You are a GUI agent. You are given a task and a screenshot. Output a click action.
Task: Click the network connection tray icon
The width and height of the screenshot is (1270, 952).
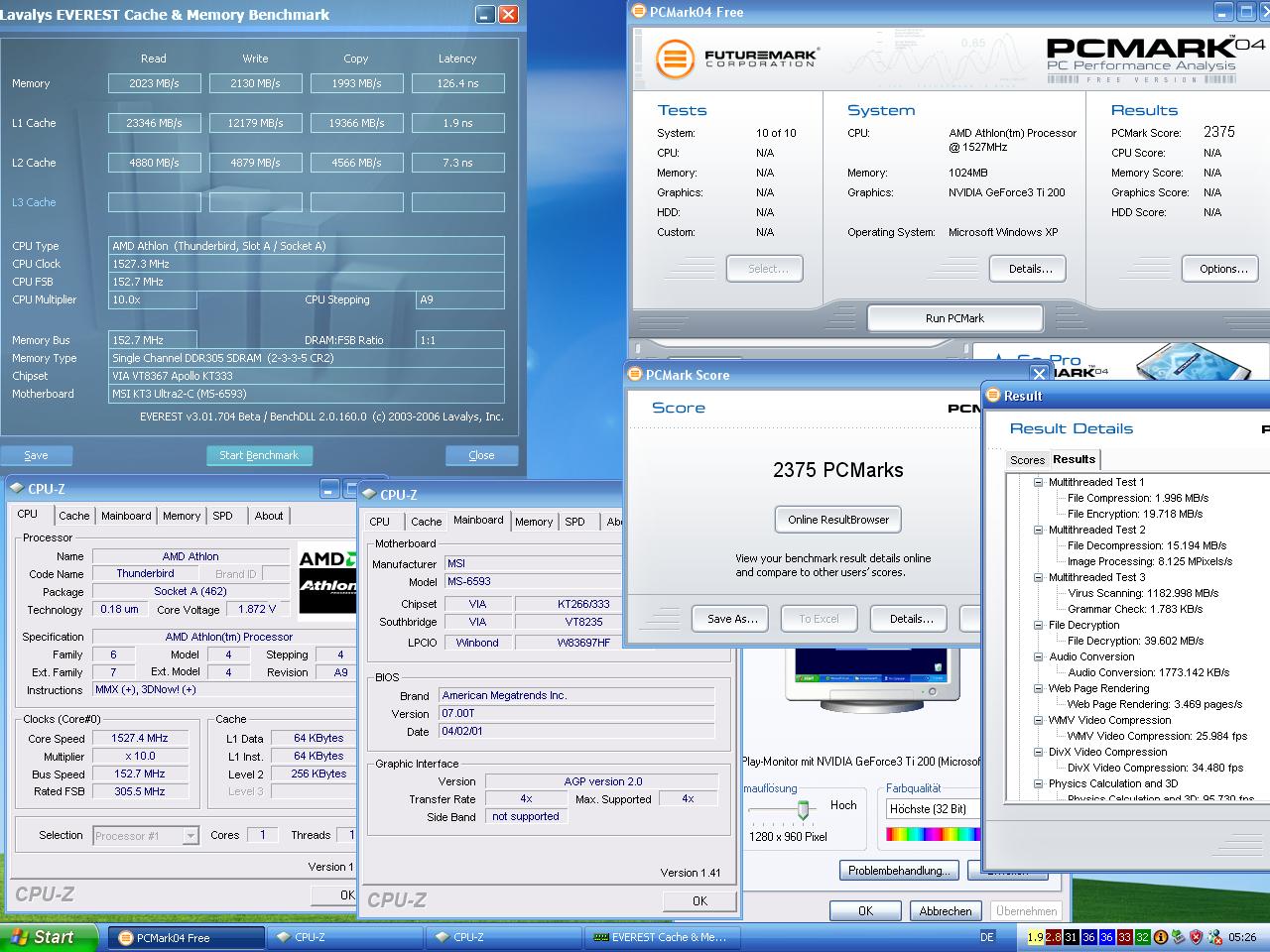[1213, 937]
